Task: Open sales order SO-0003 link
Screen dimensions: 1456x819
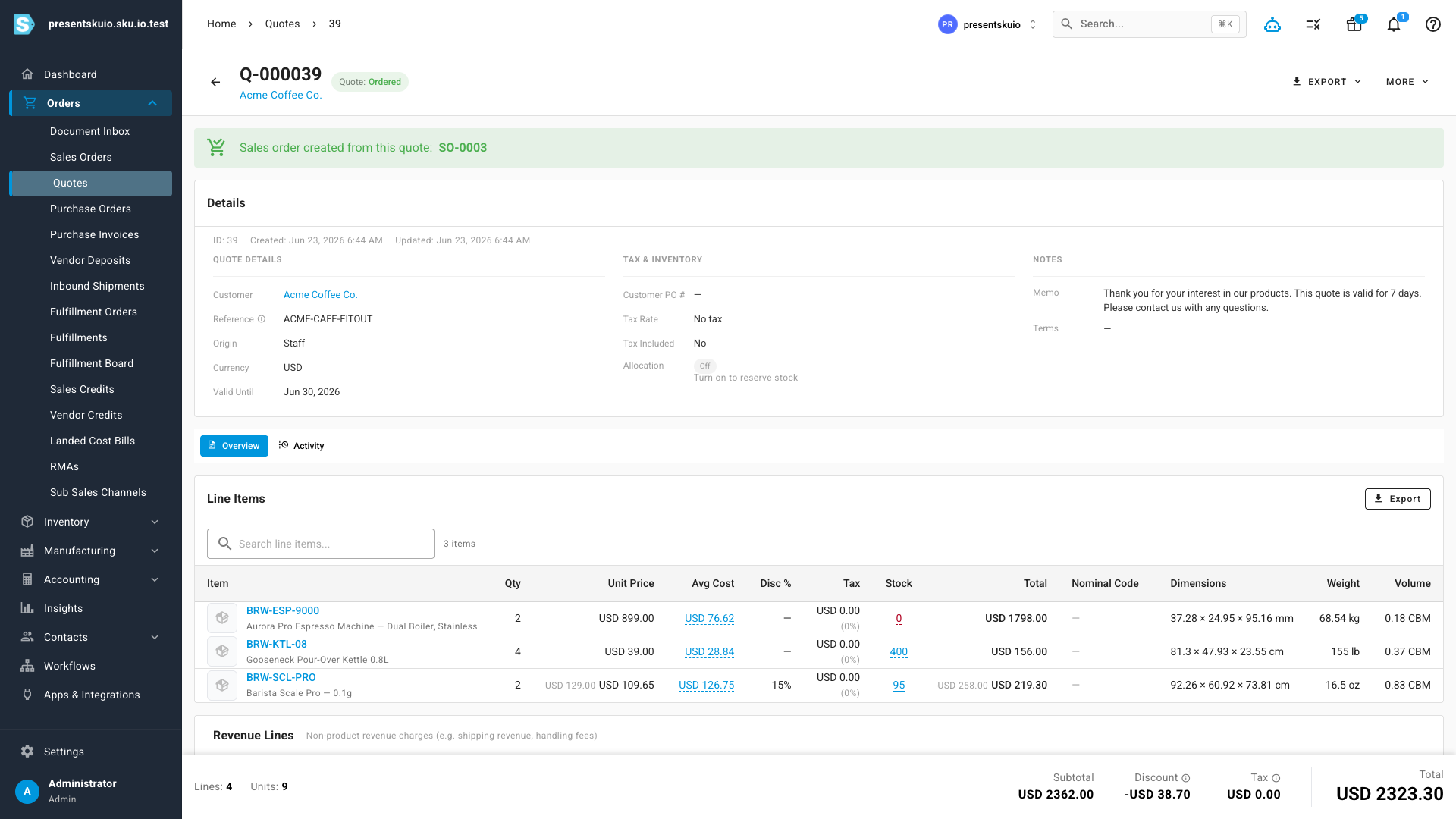Action: (463, 148)
